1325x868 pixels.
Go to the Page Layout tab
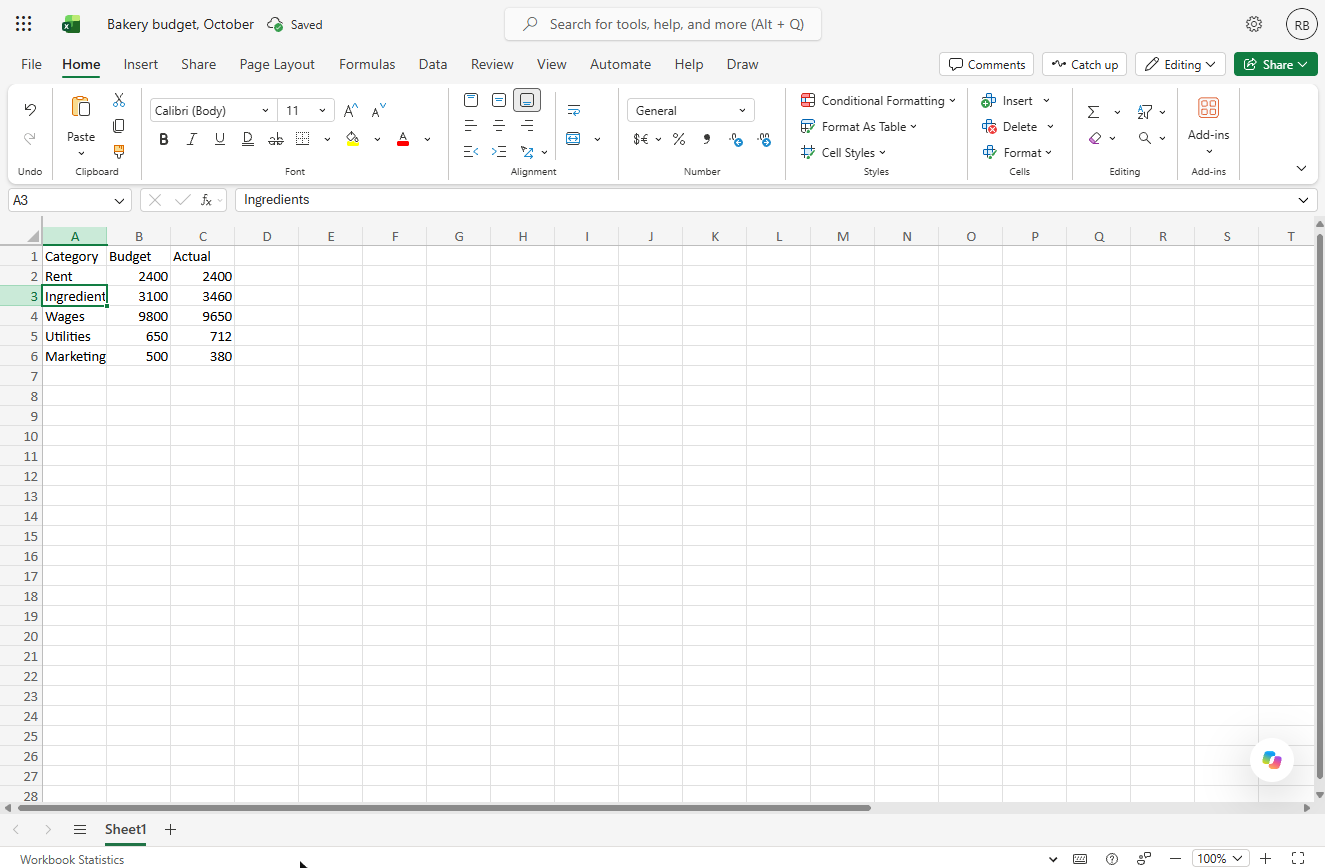277,64
